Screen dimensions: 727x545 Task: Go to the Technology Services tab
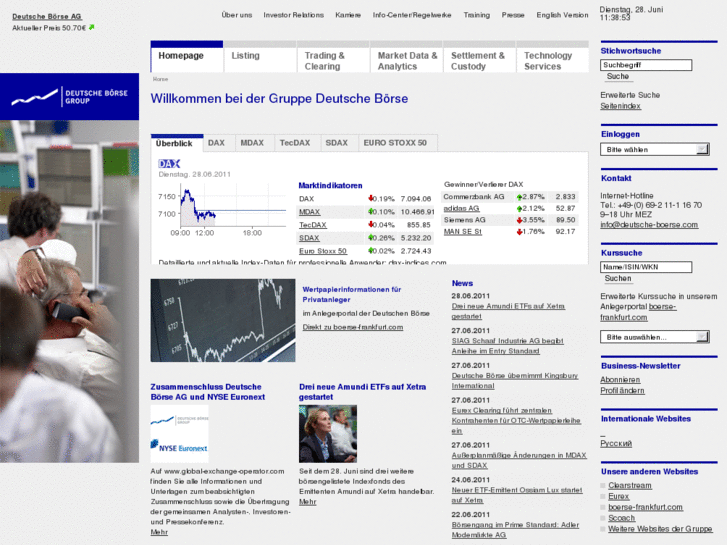click(x=553, y=57)
